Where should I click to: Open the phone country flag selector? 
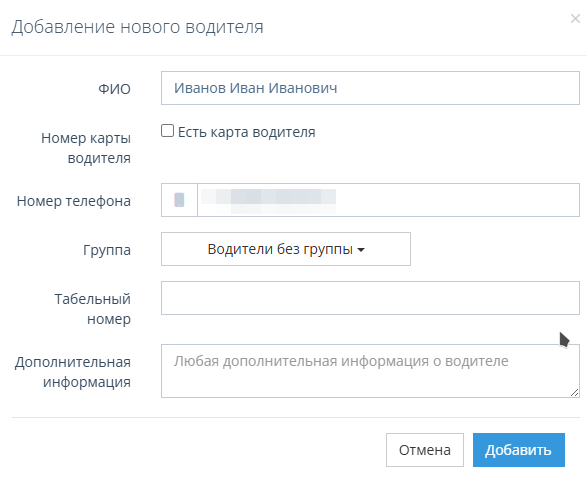click(179, 200)
